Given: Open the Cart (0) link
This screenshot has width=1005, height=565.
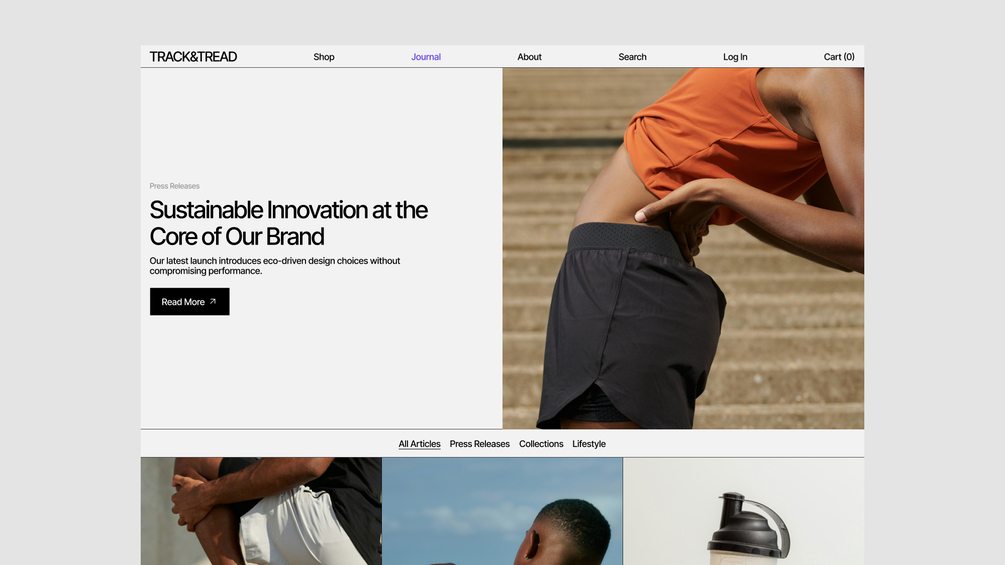Looking at the screenshot, I should [x=839, y=56].
